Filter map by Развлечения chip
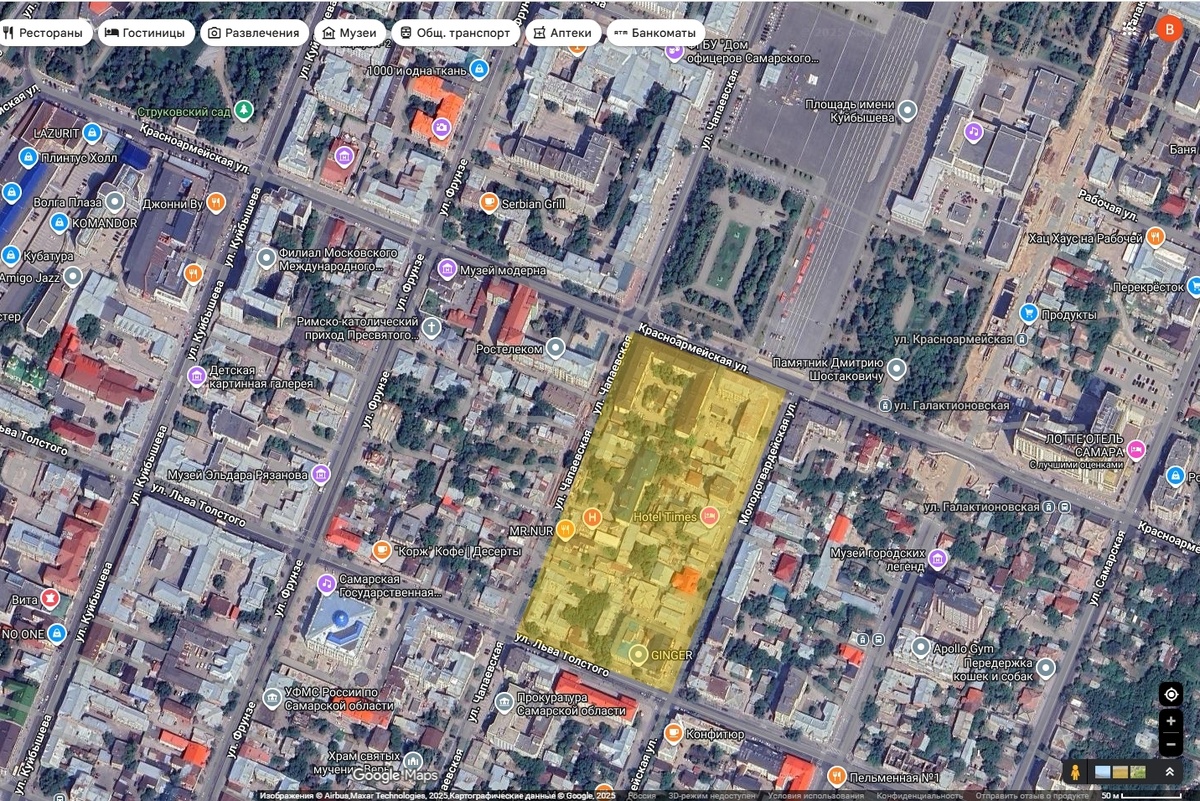1200x801 pixels. (x=254, y=33)
